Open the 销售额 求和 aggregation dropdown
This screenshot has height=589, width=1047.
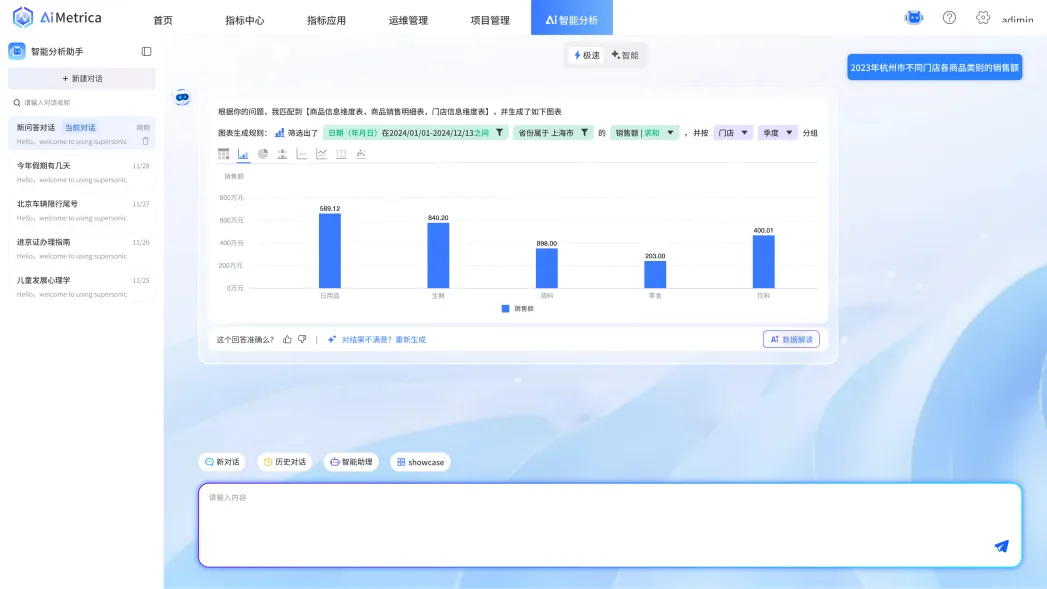click(x=645, y=132)
